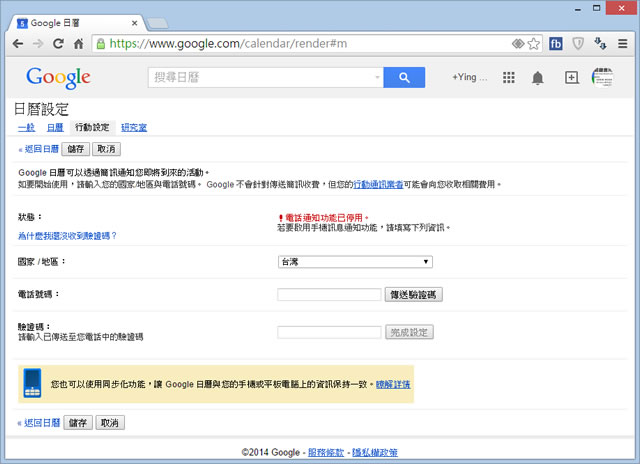Open the browser home page icon
Screen dimensions: 640x464
pyautogui.click(x=78, y=44)
